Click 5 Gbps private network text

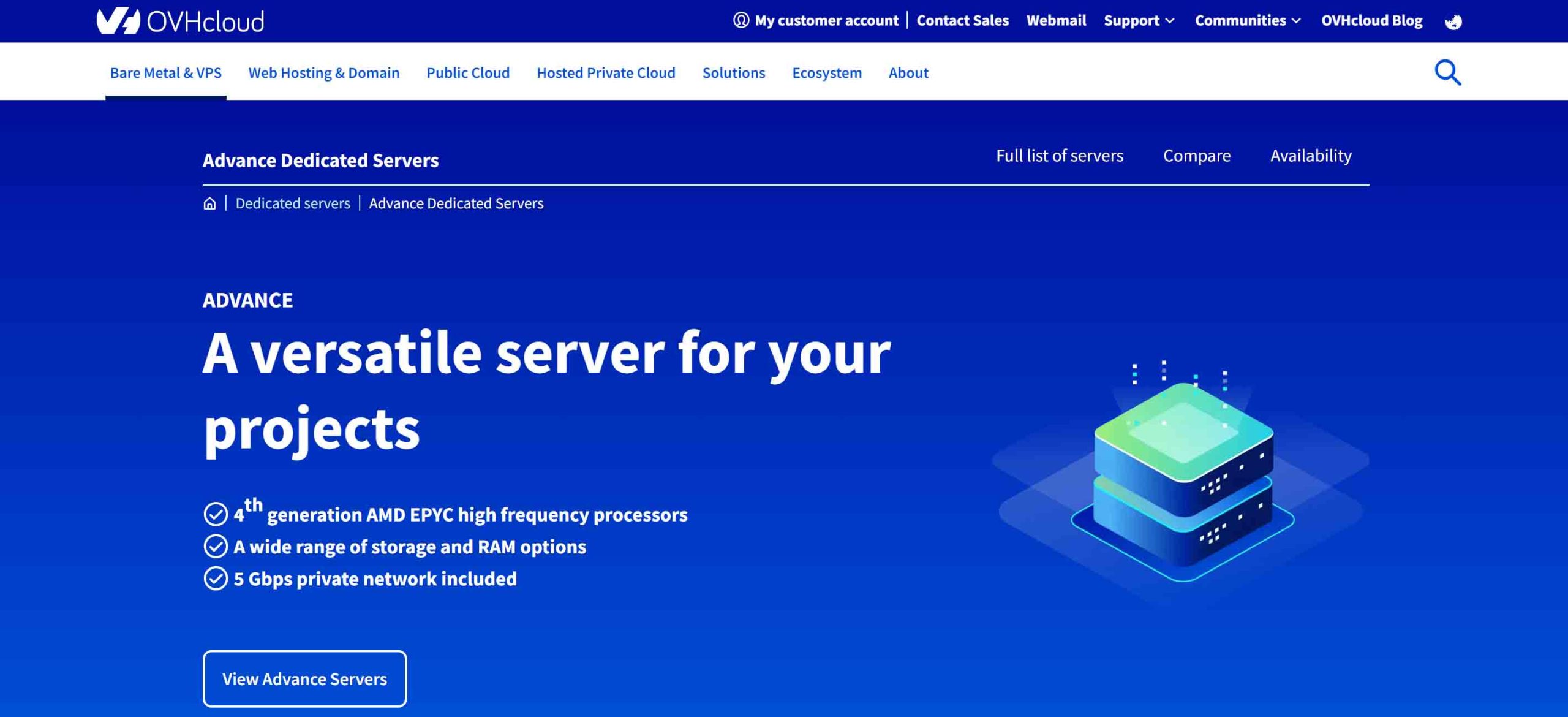click(x=375, y=579)
